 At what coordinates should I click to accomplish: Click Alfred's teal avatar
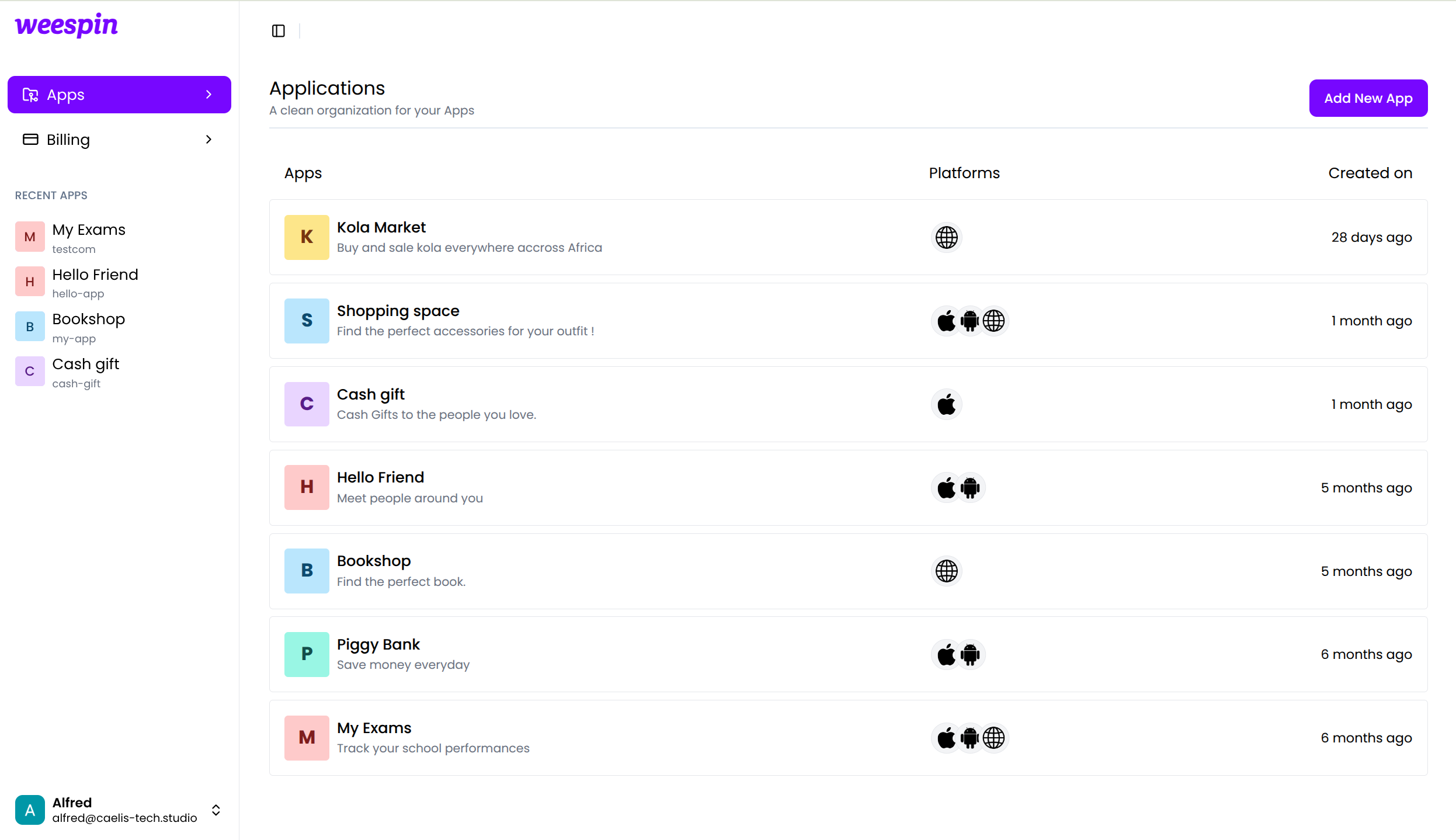pyautogui.click(x=29, y=810)
